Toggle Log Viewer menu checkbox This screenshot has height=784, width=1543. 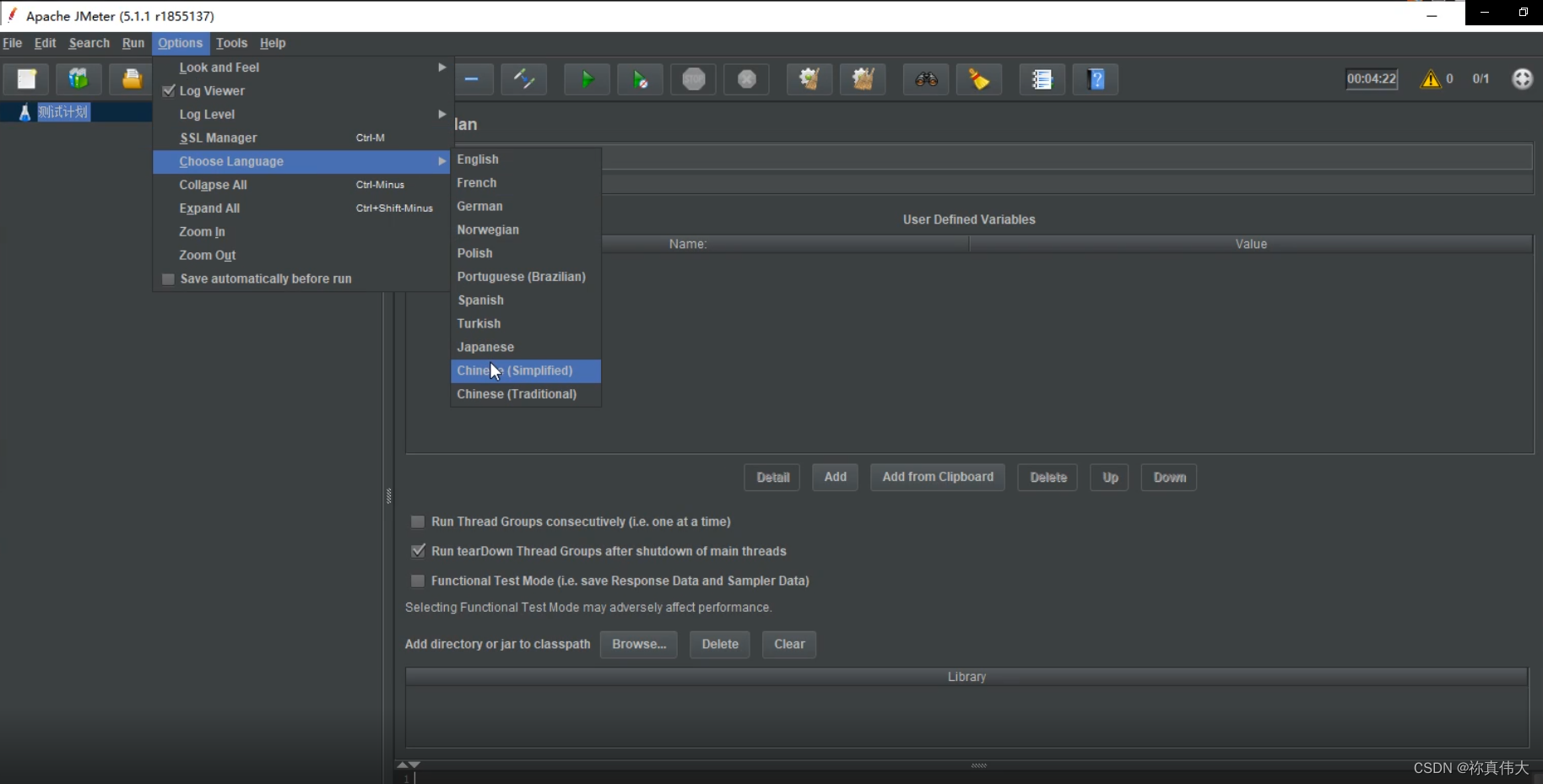click(169, 90)
